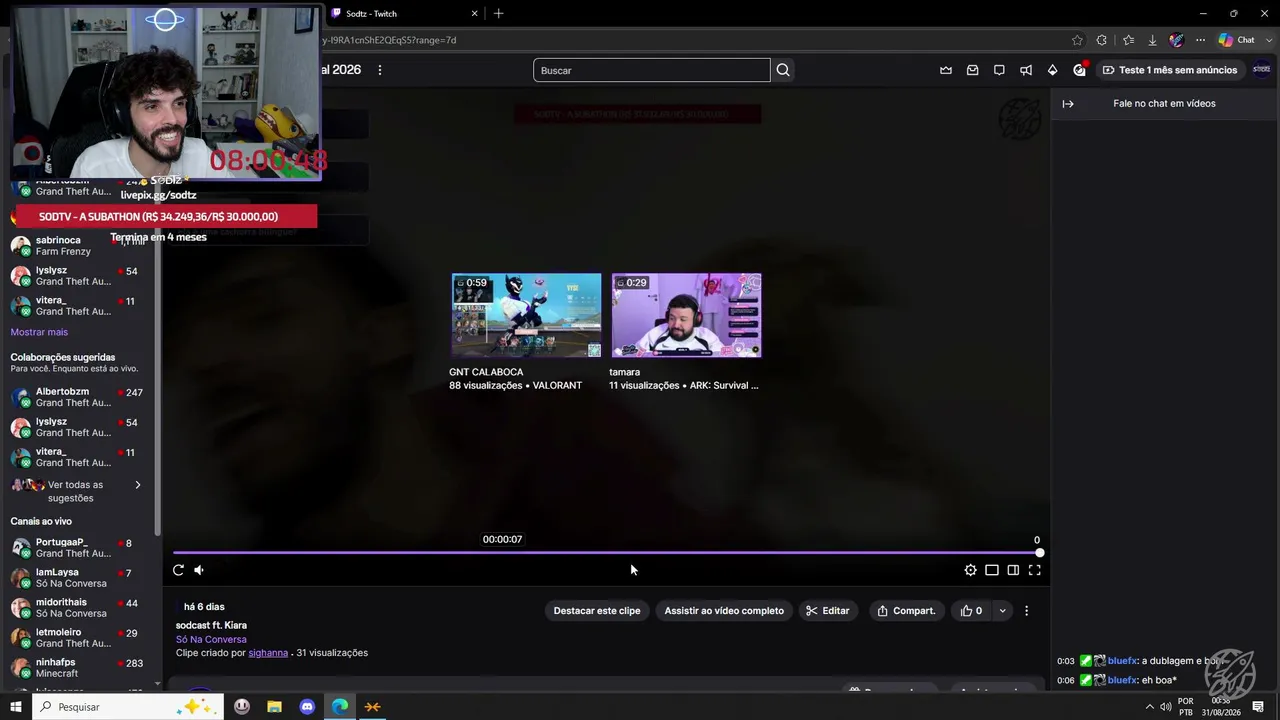Viewport: 1280px width, 720px height.
Task: Open the clip Editar scissors button
Action: [828, 611]
